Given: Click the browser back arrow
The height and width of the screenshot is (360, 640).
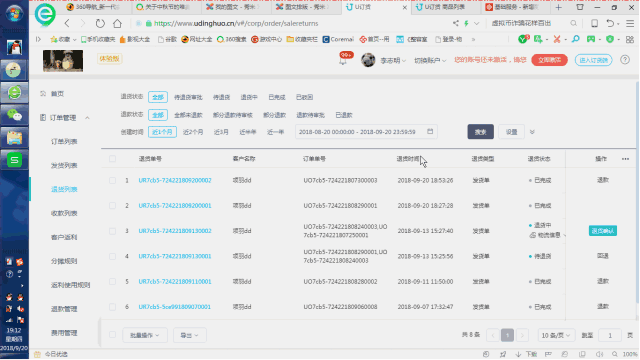Looking at the screenshot, I should tap(67, 23).
